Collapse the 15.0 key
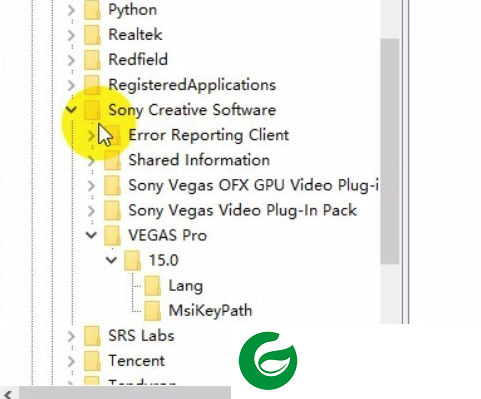This screenshot has width=481, height=399. (x=111, y=260)
